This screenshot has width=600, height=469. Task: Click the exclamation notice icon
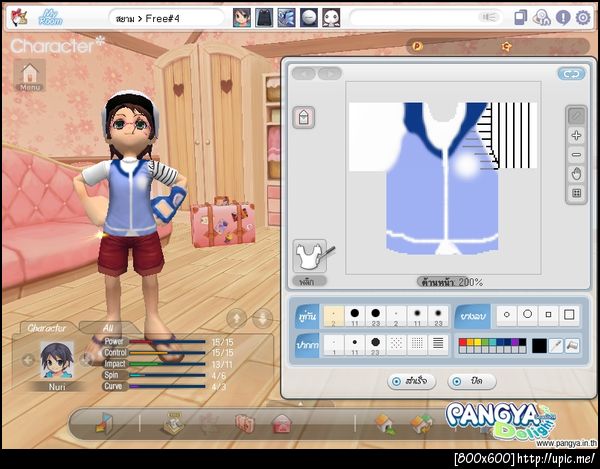pos(563,18)
